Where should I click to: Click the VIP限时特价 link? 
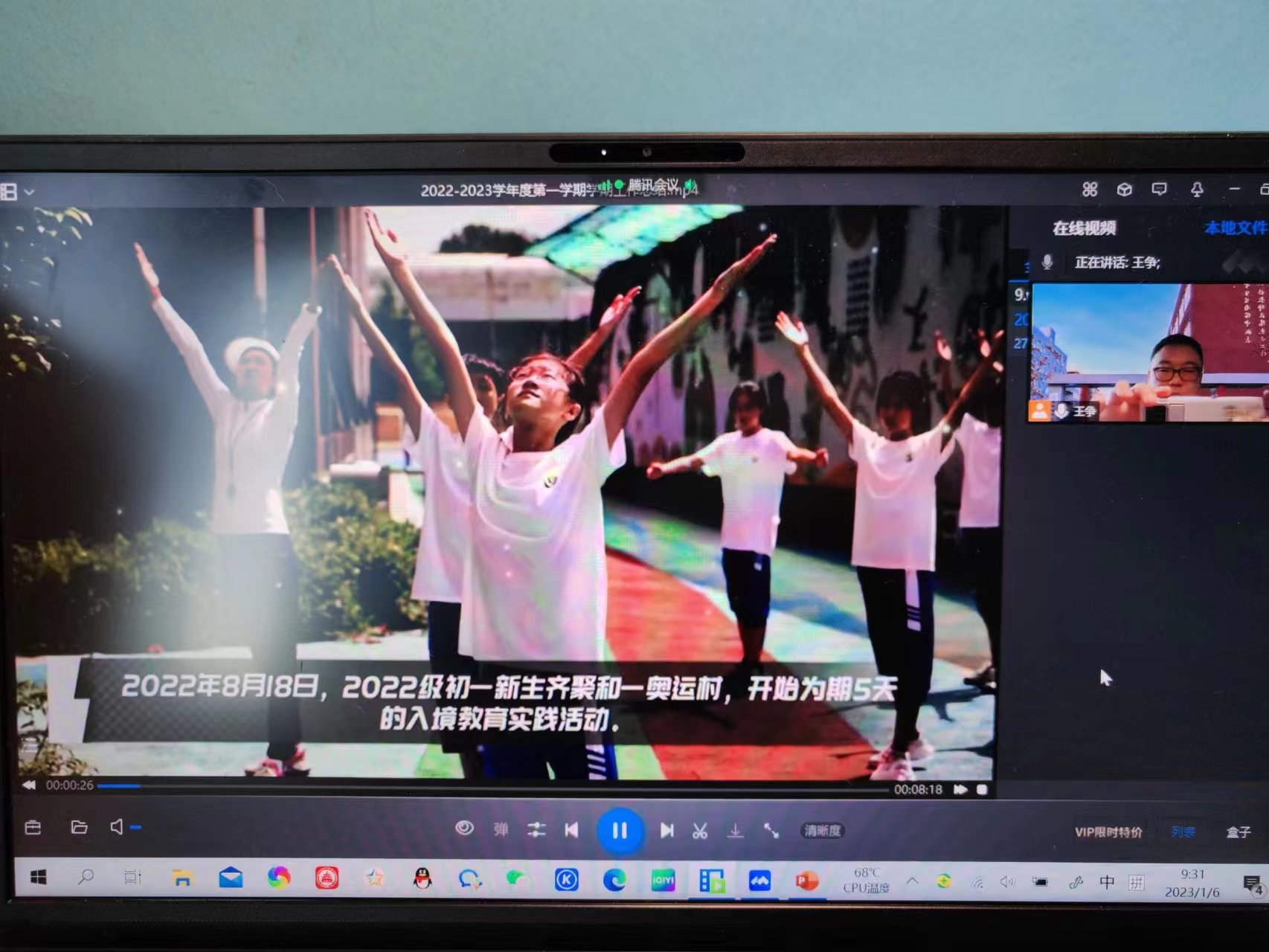tap(1108, 832)
